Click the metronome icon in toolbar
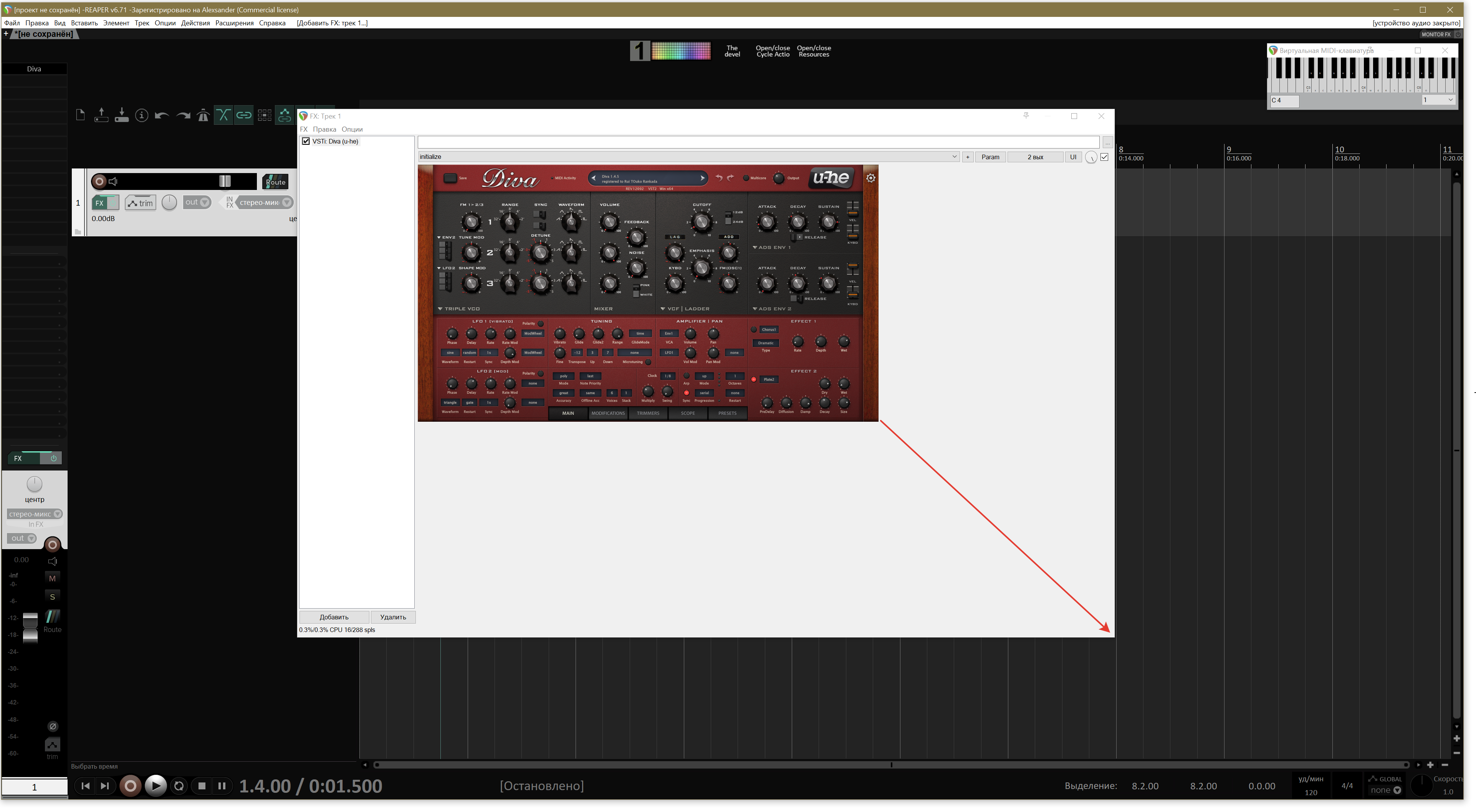 click(x=204, y=116)
